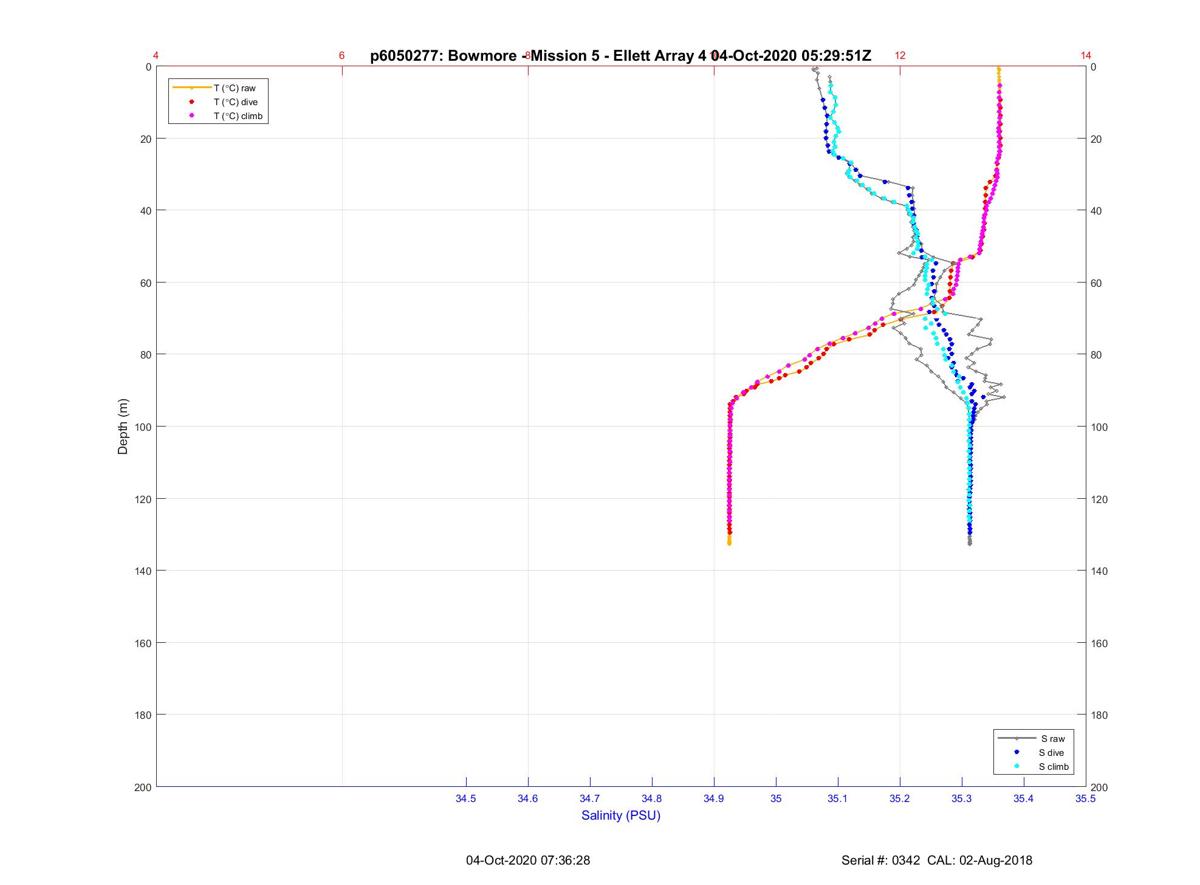Image resolution: width=1200 pixels, height=885 pixels.
Task: Click the 'Serial #: 0342 CAL: 02-Aug-2018' footer text
Action: [937, 860]
